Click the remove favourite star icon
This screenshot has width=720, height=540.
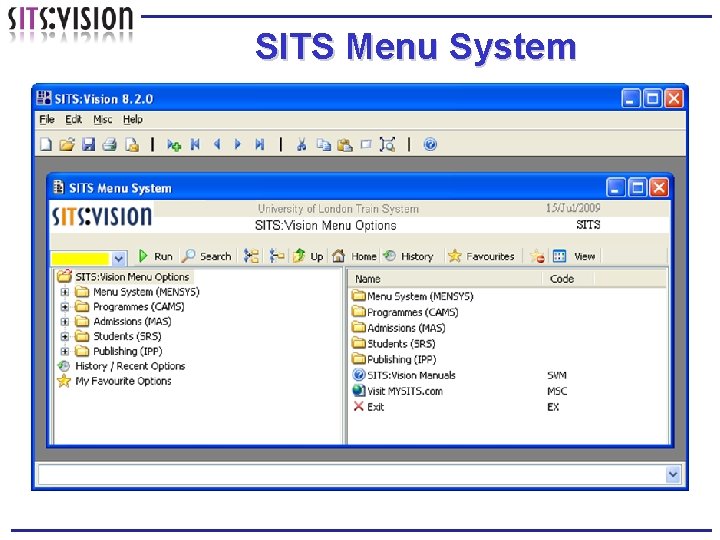click(x=537, y=256)
